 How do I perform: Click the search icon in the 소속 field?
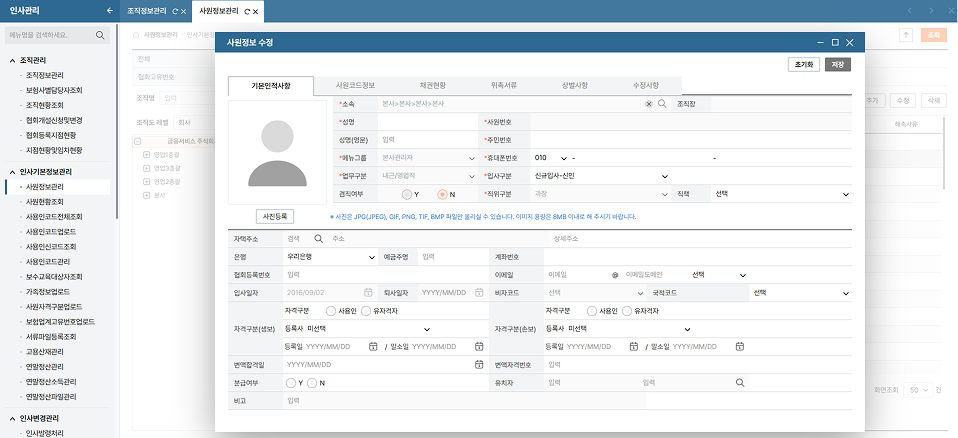662,103
